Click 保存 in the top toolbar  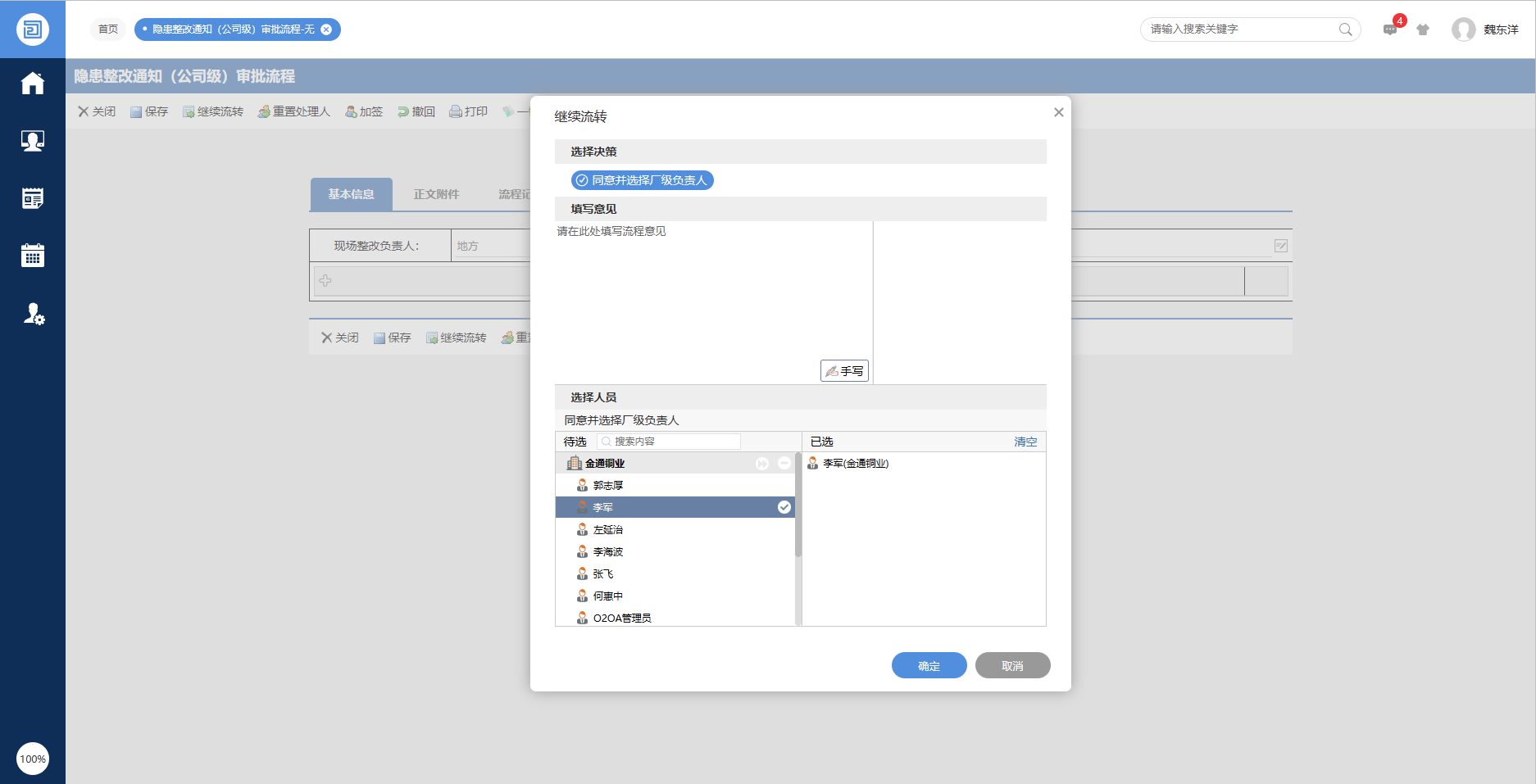(x=149, y=111)
